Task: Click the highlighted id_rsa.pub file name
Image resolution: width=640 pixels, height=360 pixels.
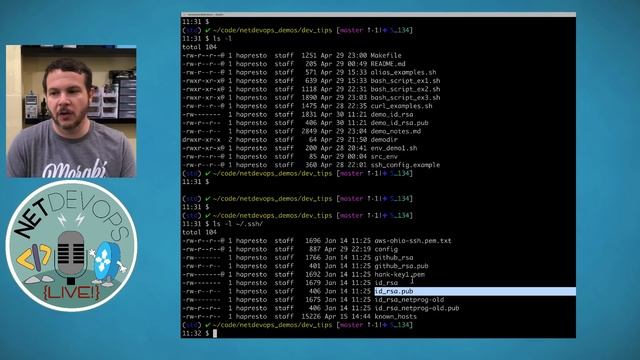Action: [x=394, y=291]
